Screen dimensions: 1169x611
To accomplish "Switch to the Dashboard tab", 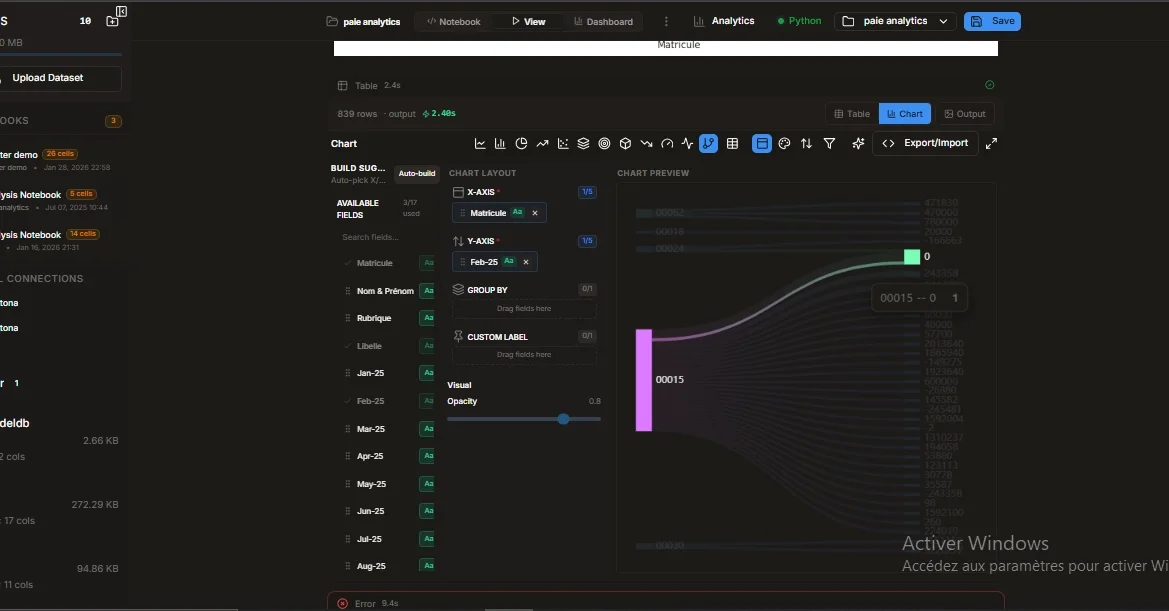I will point(603,21).
